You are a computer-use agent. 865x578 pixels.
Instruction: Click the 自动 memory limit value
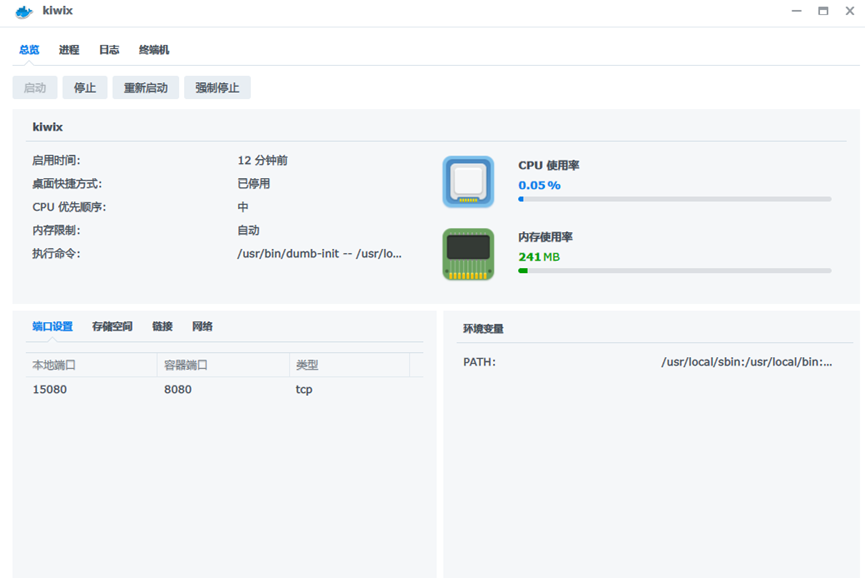coord(248,231)
